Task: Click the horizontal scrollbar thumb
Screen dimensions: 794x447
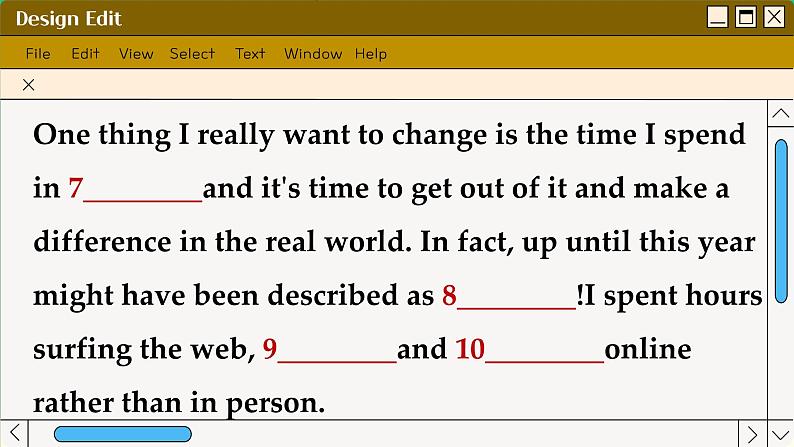Action: (122, 434)
